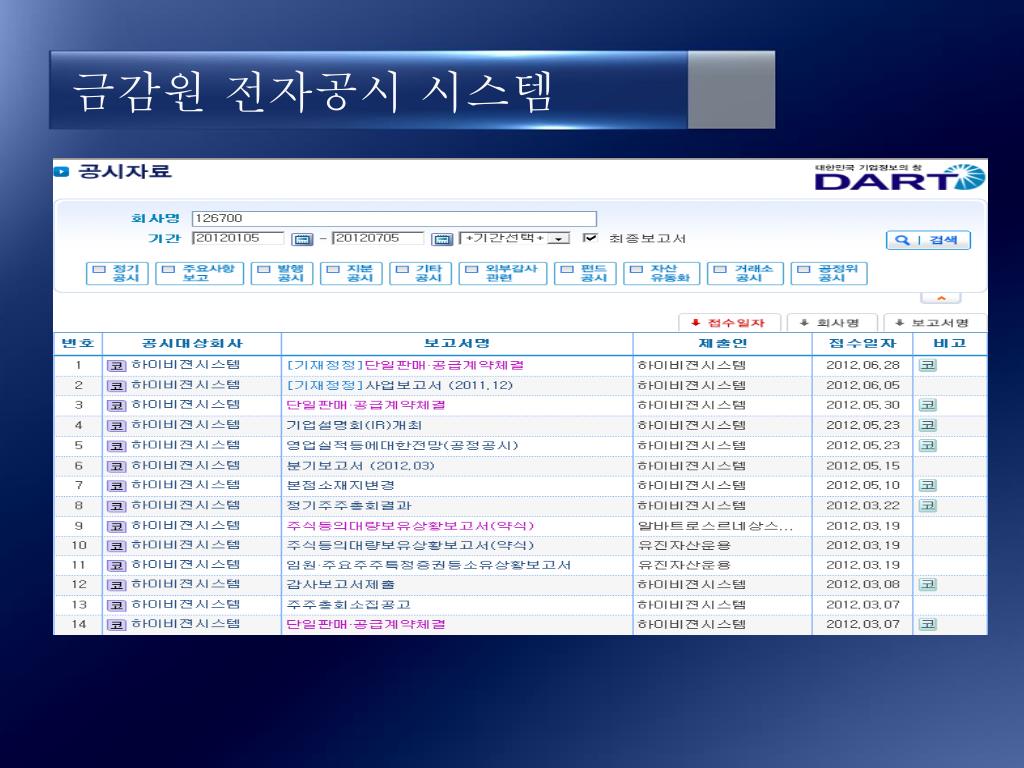Open 정기주주총회결과 report
This screenshot has width=1024, height=768.
click(349, 505)
